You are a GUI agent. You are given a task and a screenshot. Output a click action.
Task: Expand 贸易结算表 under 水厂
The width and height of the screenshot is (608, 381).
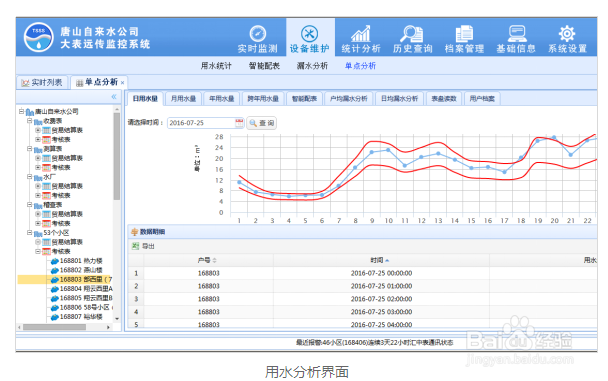pos(38,186)
